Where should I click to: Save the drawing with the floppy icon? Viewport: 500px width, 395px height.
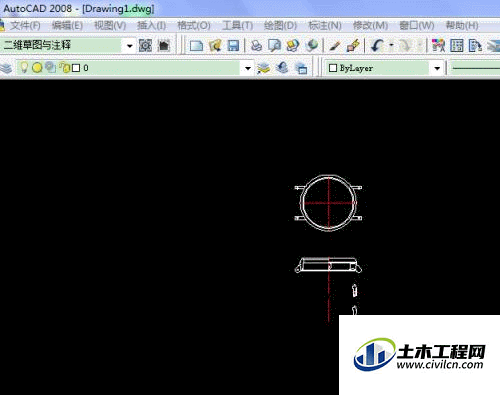click(x=233, y=45)
